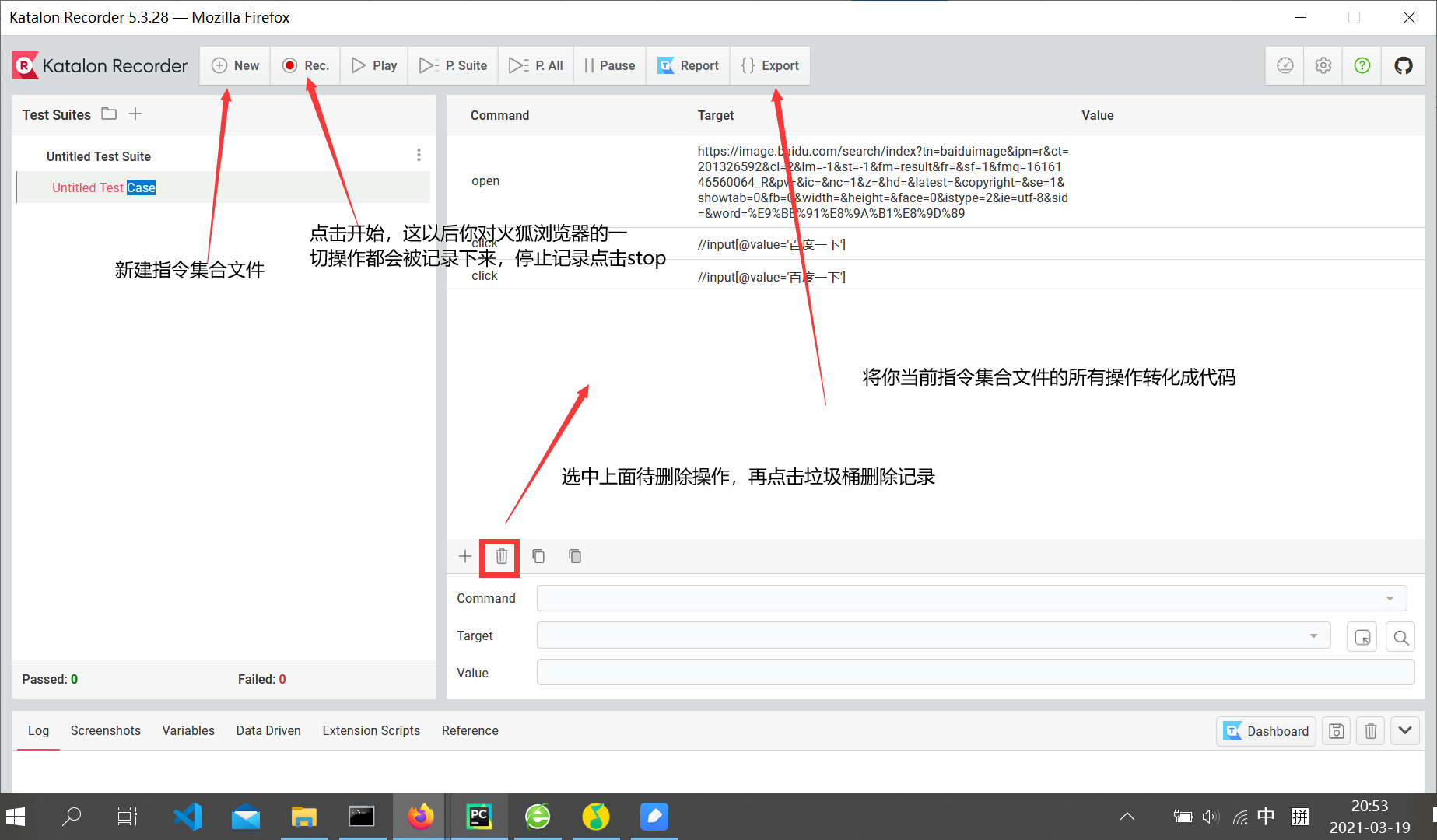
Task: Click the New test case button
Action: 235,65
